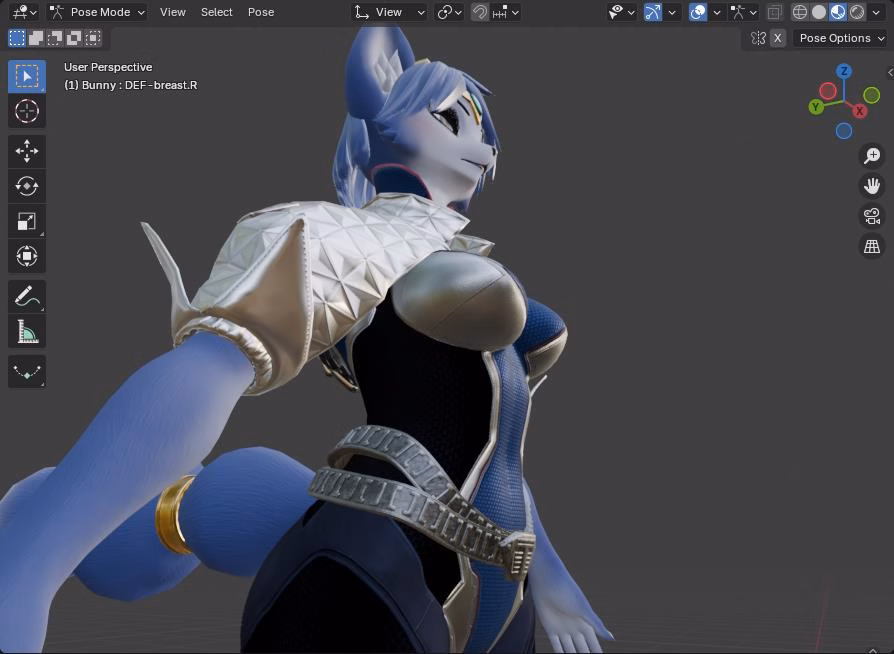Open transform orientation View dropdown

(x=389, y=12)
